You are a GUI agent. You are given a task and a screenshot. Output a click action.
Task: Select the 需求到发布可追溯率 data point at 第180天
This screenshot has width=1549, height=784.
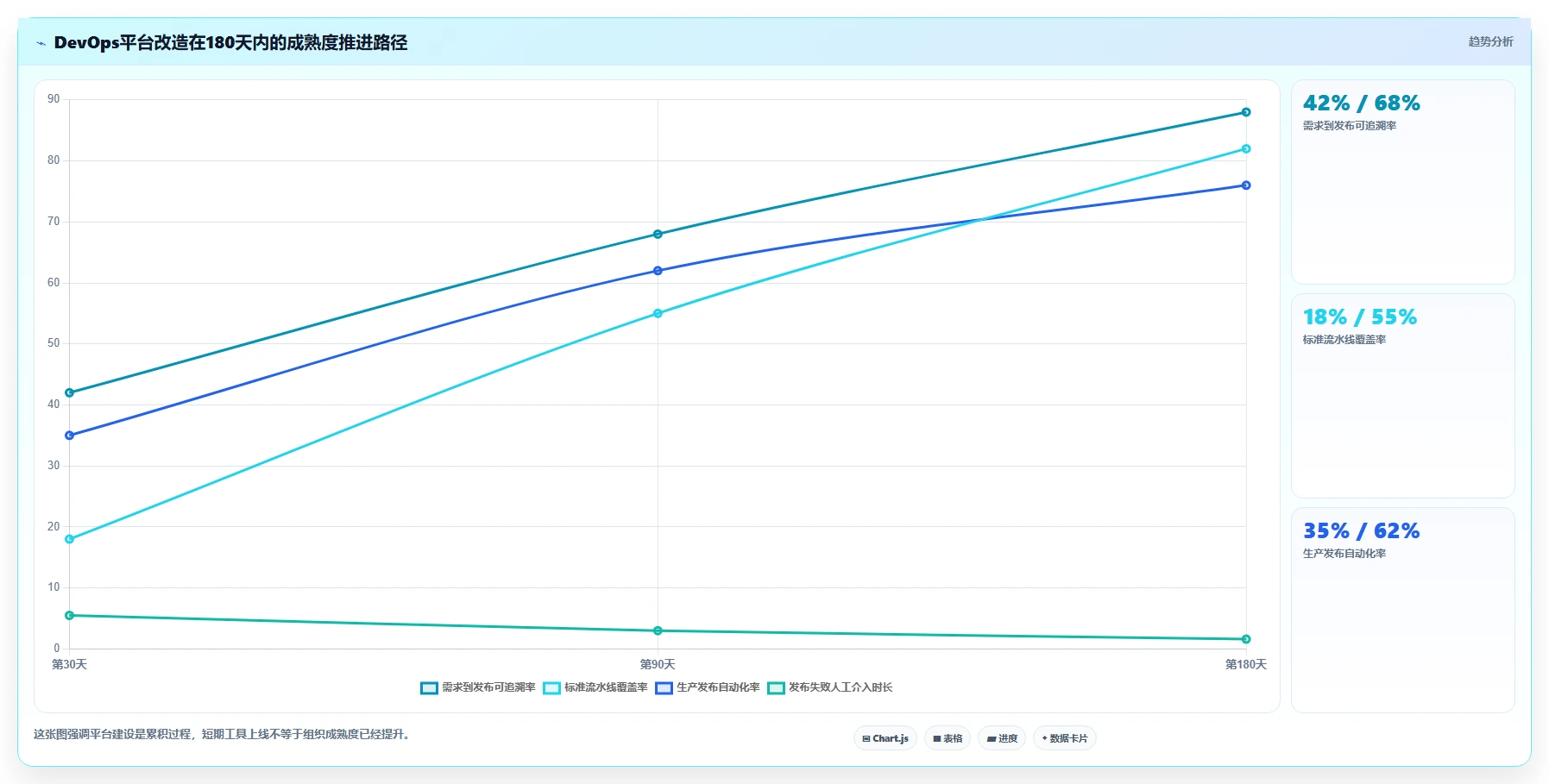[1246, 112]
